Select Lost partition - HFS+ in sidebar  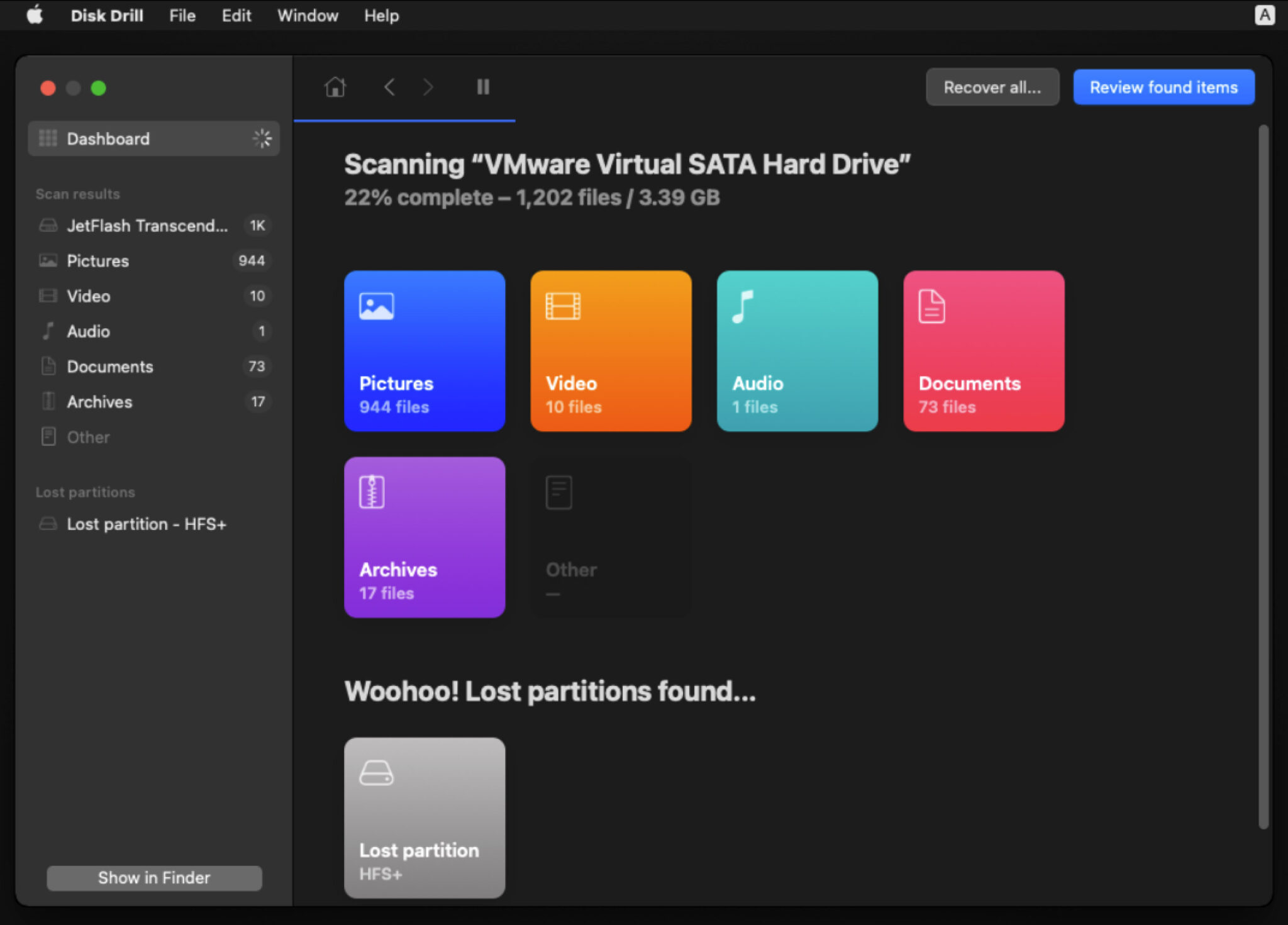pyautogui.click(x=146, y=524)
